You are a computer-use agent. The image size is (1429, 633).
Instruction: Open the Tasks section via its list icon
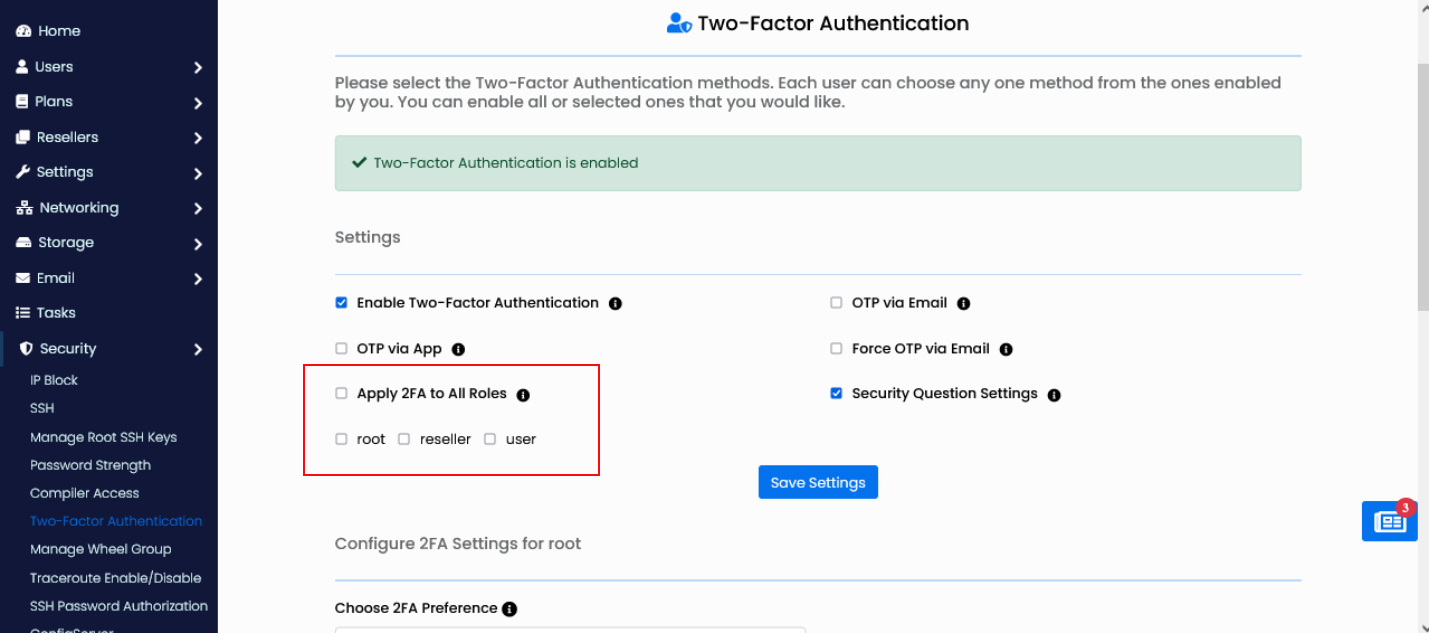click(x=22, y=312)
